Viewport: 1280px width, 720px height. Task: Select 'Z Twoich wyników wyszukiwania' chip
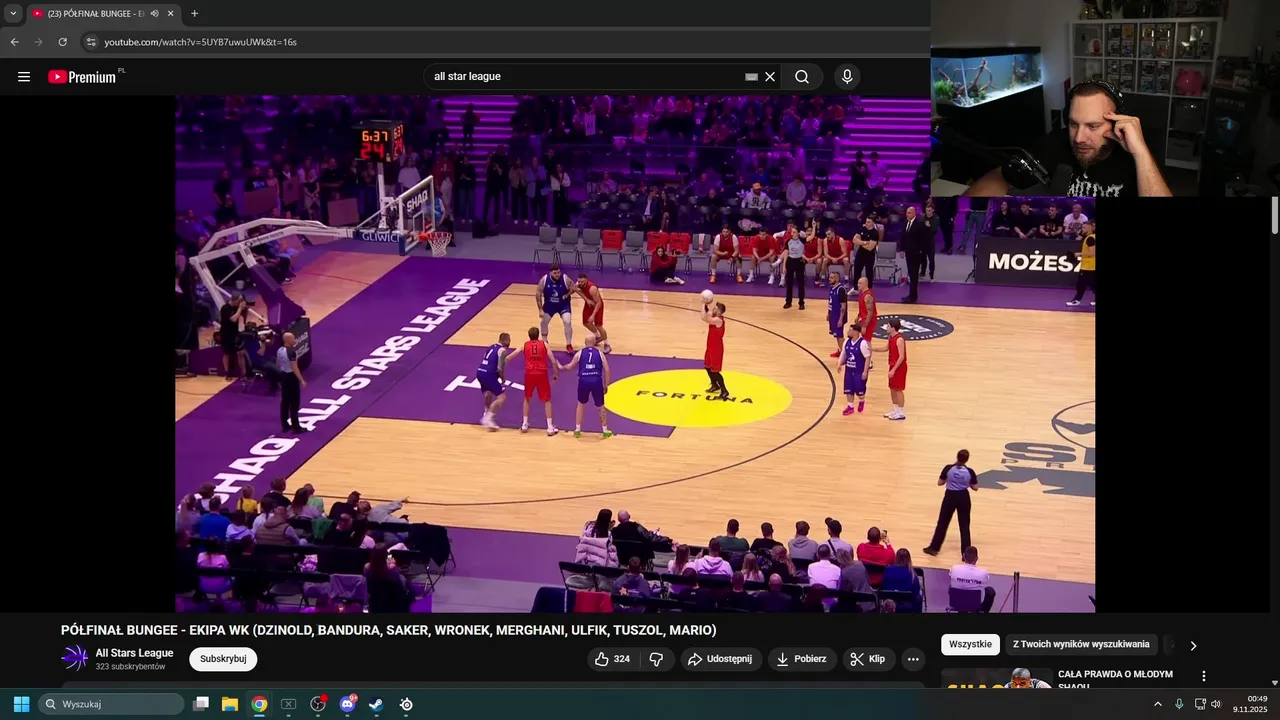point(1081,645)
